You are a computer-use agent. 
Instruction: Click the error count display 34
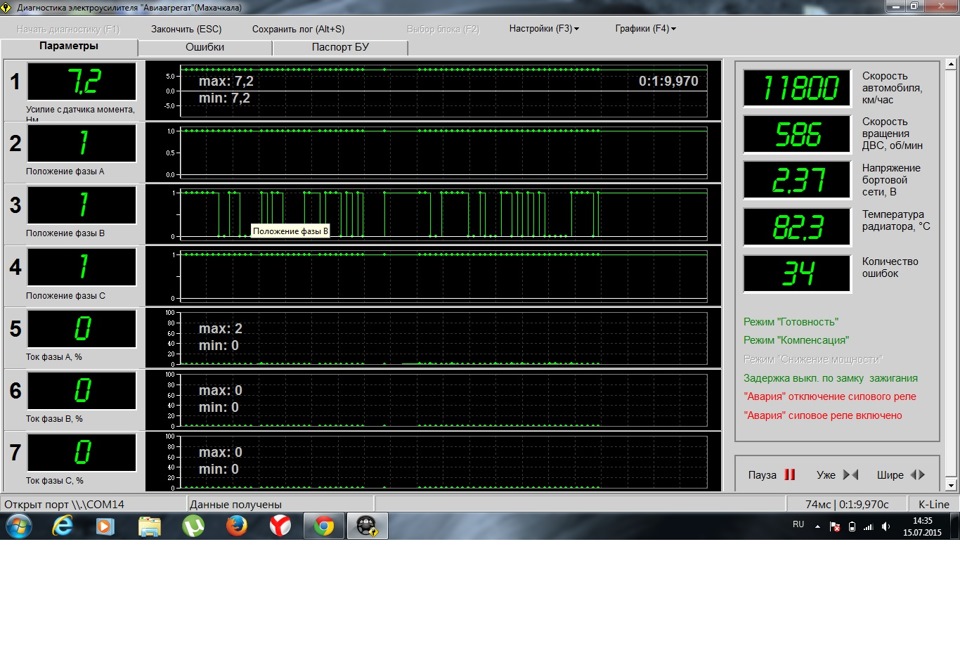[x=797, y=274]
